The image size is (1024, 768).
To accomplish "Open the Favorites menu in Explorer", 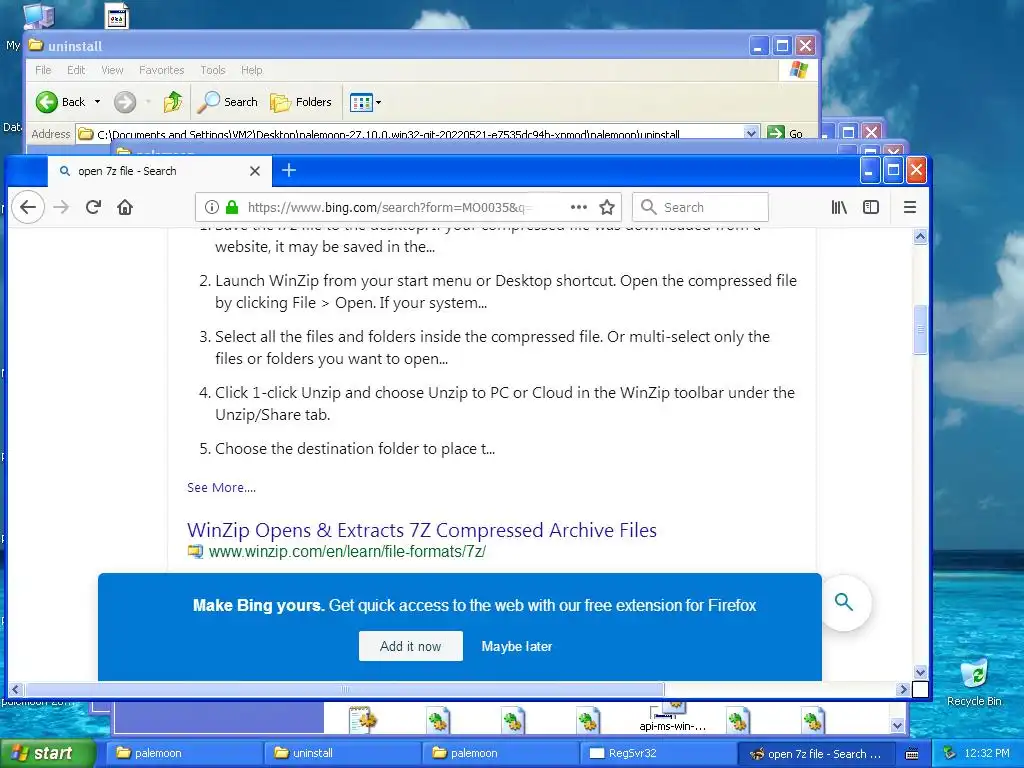I will [161, 70].
